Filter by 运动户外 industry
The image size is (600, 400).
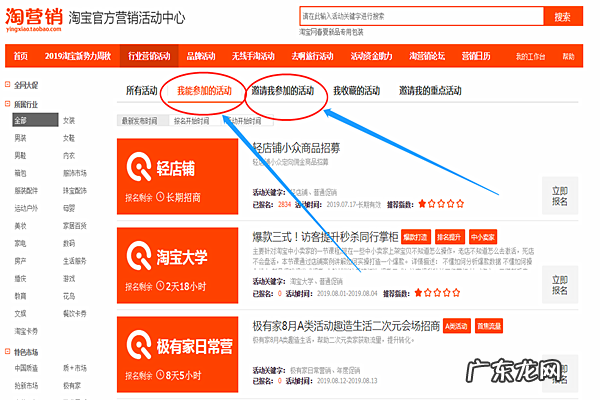tap(26, 208)
